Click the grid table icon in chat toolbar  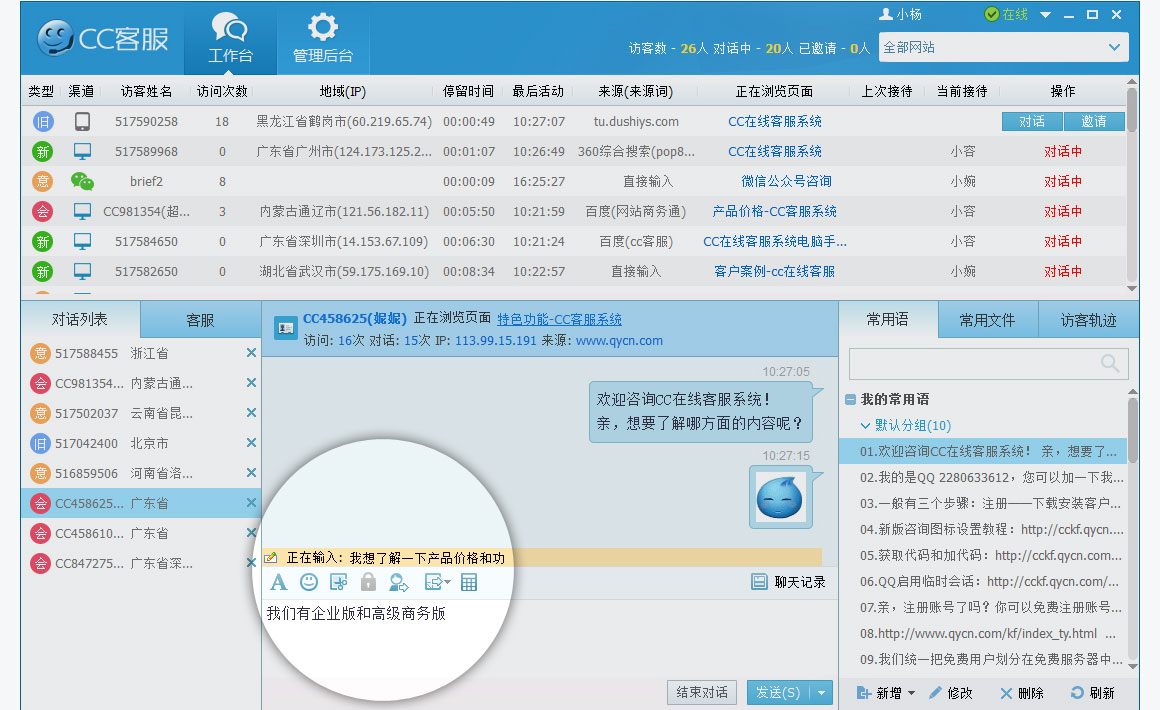(x=469, y=582)
